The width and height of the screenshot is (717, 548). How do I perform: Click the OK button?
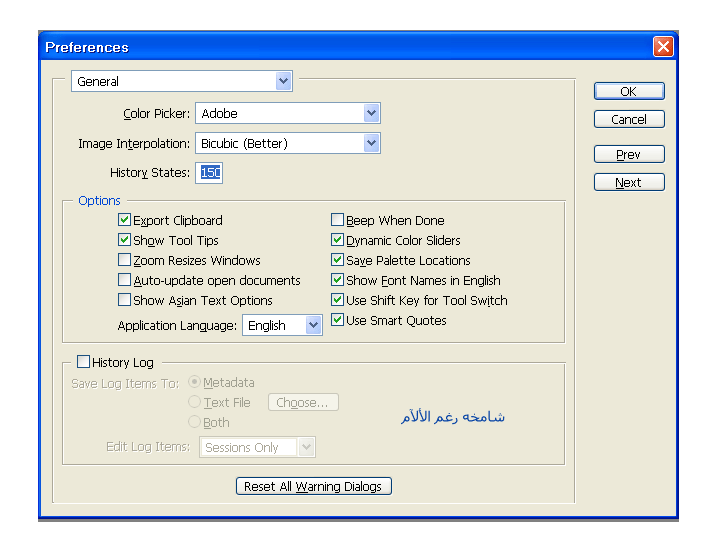point(628,91)
